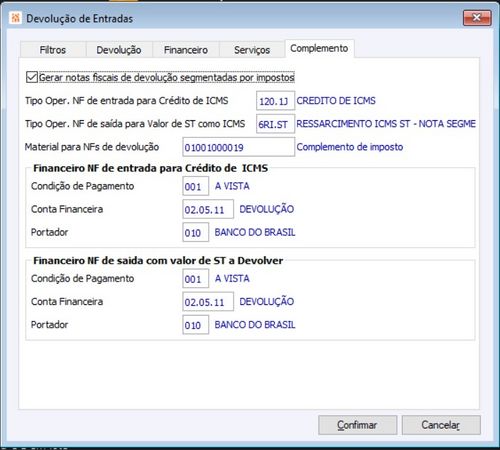Click the Material para NFs de devolução label
Screen dimensions: 500x450
tap(92, 147)
